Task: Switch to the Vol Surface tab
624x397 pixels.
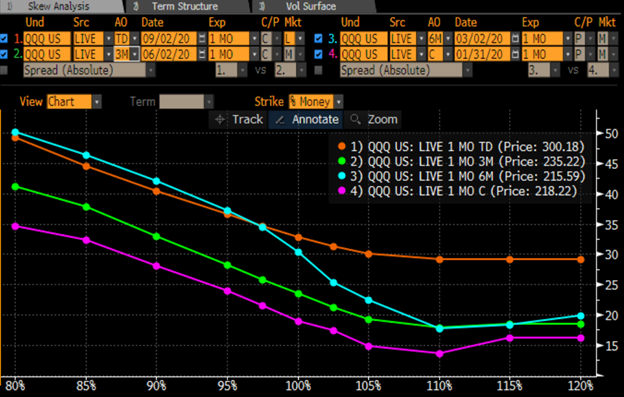Action: [311, 6]
